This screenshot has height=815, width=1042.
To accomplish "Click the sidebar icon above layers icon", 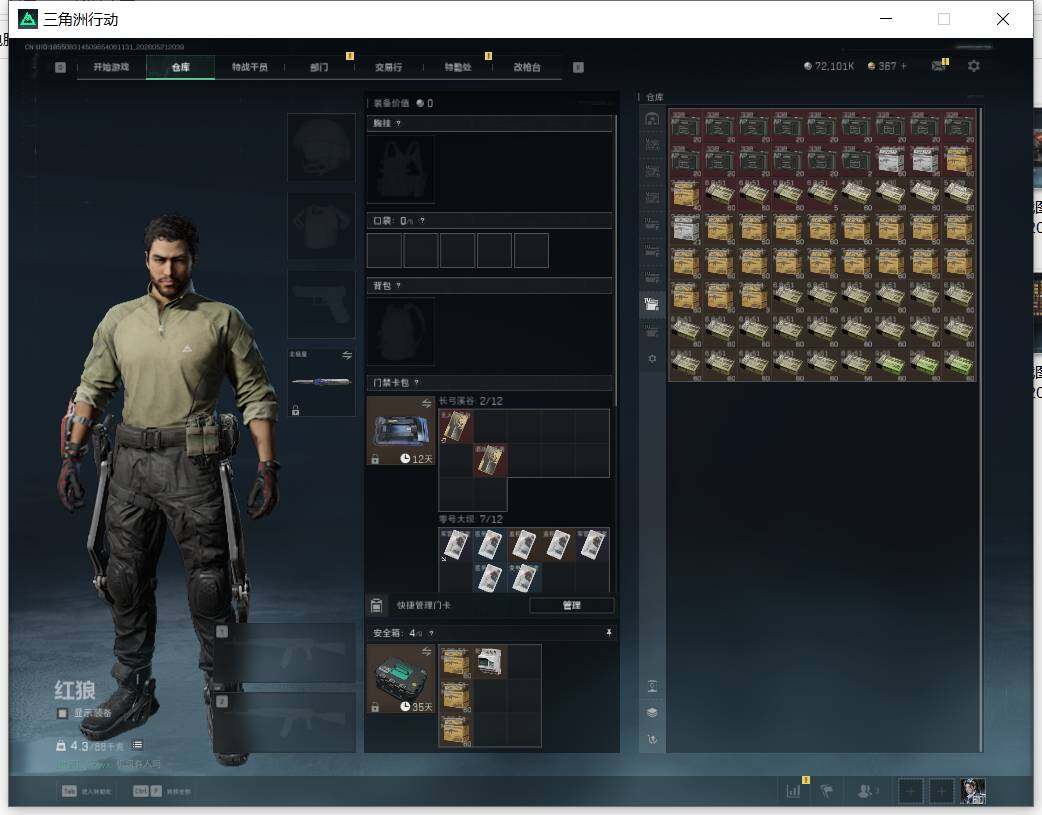I will (652, 686).
